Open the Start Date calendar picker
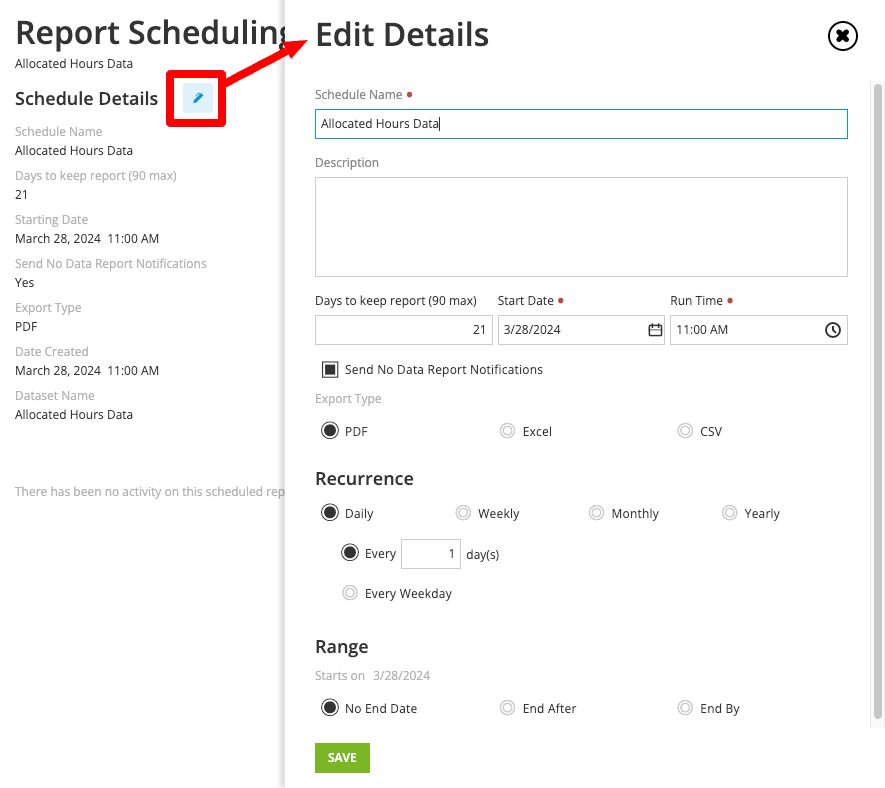The width and height of the screenshot is (885, 788). point(655,330)
